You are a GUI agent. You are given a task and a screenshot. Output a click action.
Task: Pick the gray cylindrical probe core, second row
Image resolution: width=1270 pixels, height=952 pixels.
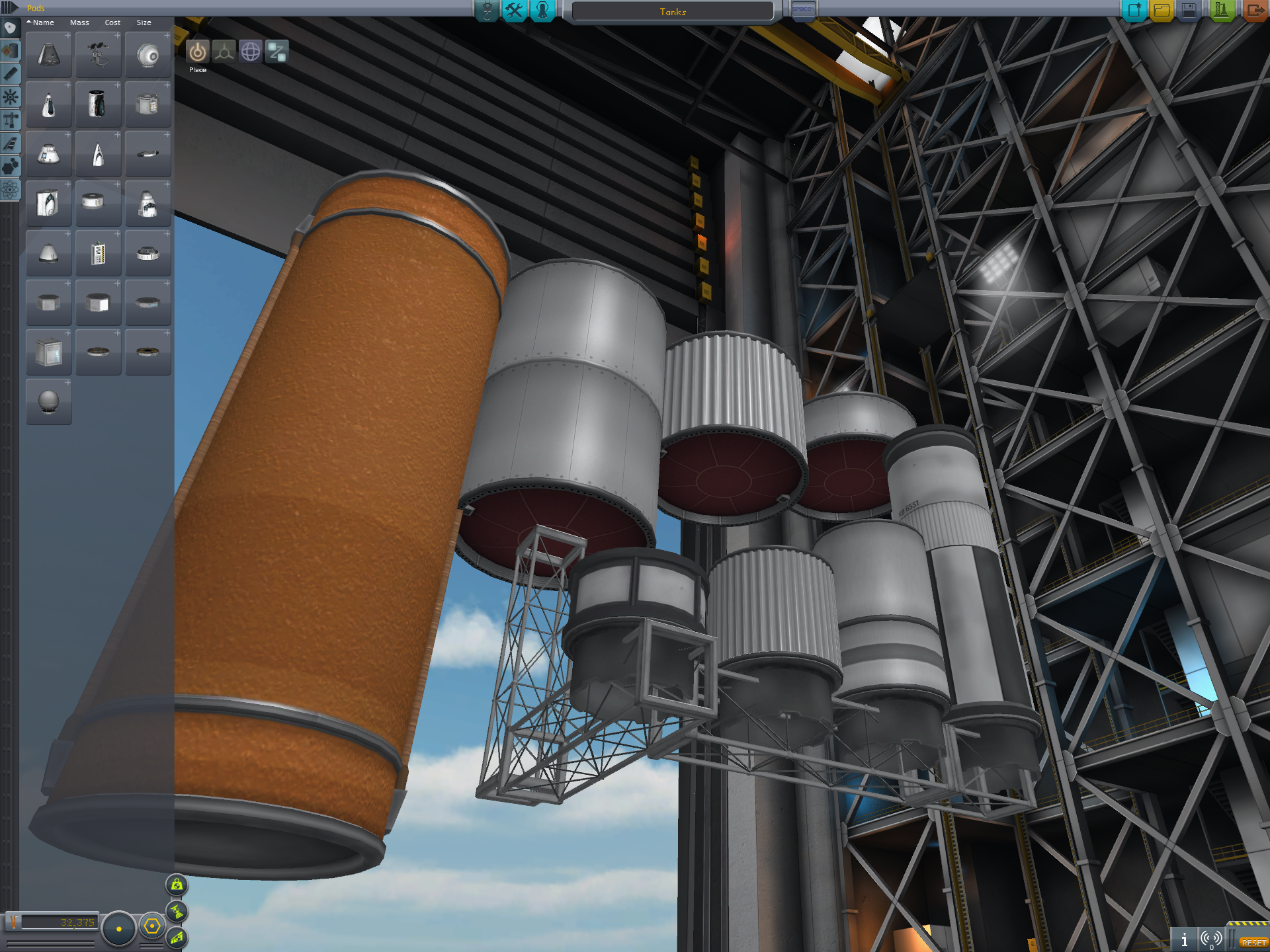click(x=148, y=104)
